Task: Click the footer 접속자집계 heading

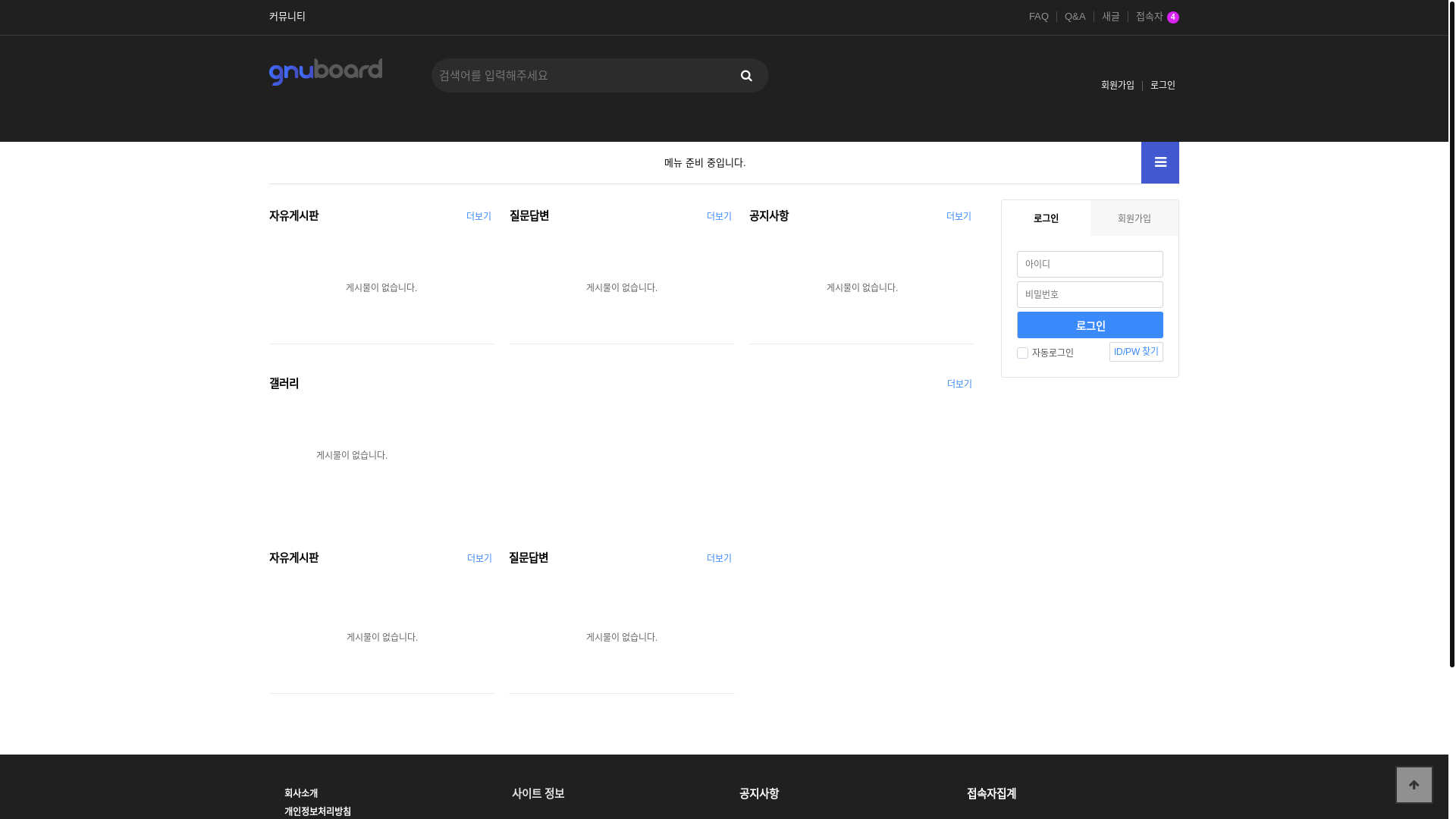Action: tap(992, 793)
